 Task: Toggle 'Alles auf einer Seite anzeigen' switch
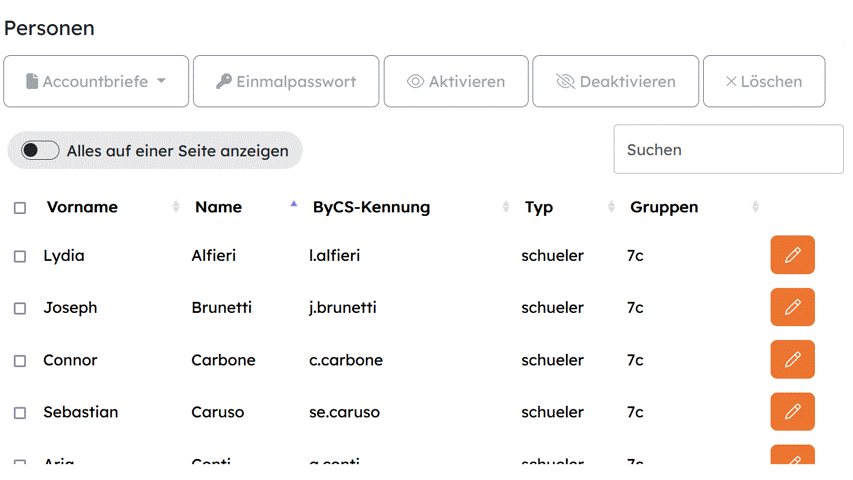pos(40,150)
